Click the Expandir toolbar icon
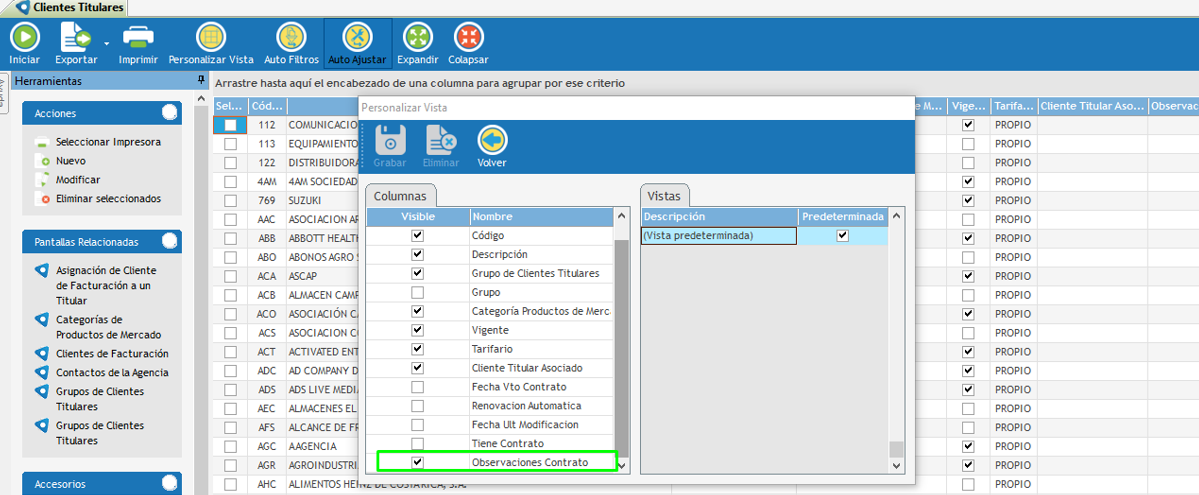Screen dimensions: 1199x495 pyautogui.click(x=417, y=38)
